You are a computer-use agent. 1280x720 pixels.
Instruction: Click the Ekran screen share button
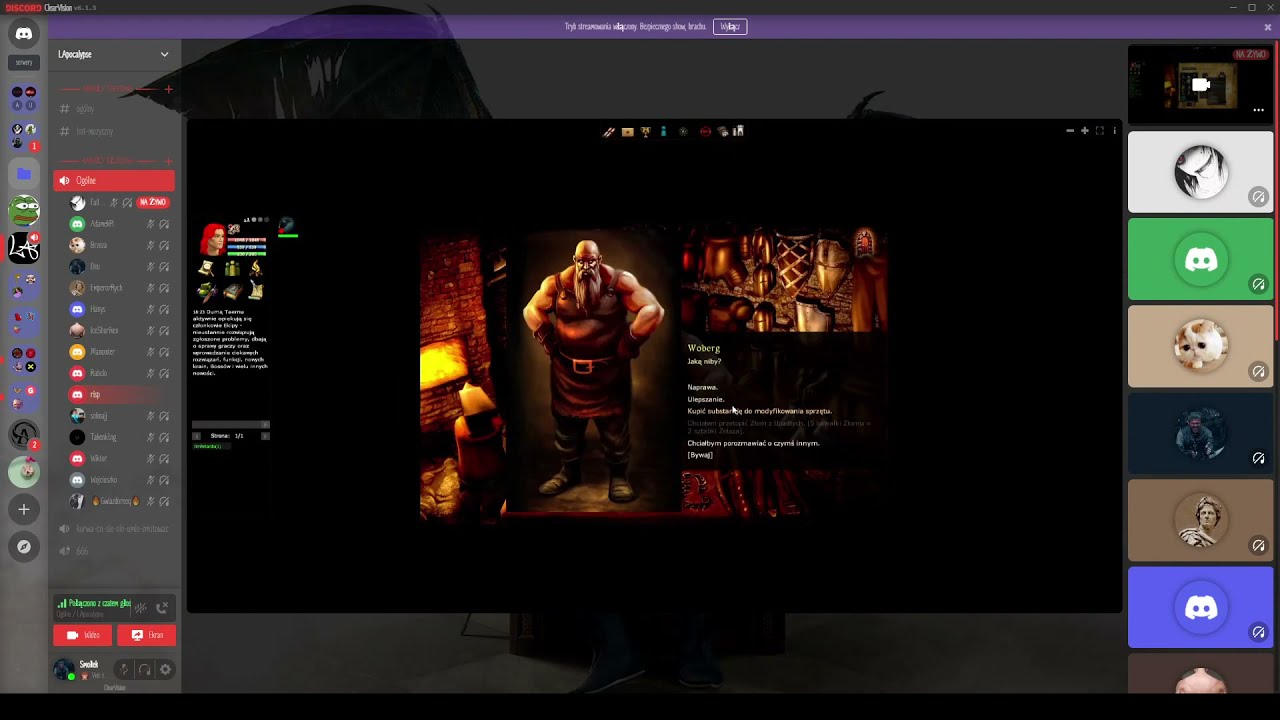(147, 635)
